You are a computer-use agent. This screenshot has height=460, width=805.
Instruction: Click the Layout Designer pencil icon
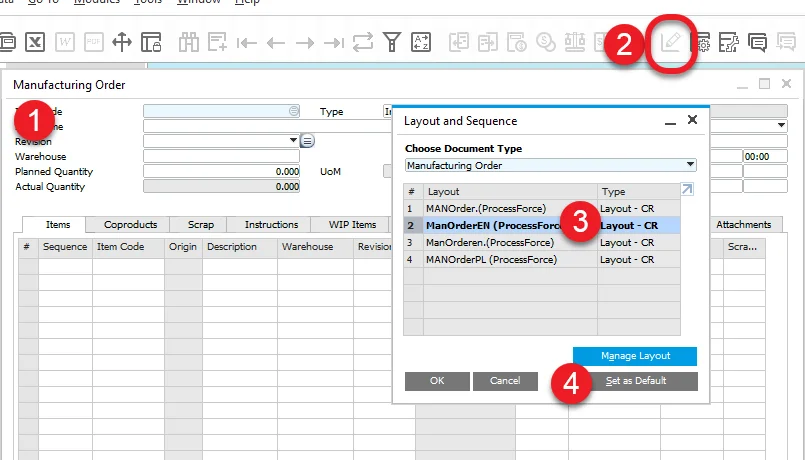[x=667, y=43]
